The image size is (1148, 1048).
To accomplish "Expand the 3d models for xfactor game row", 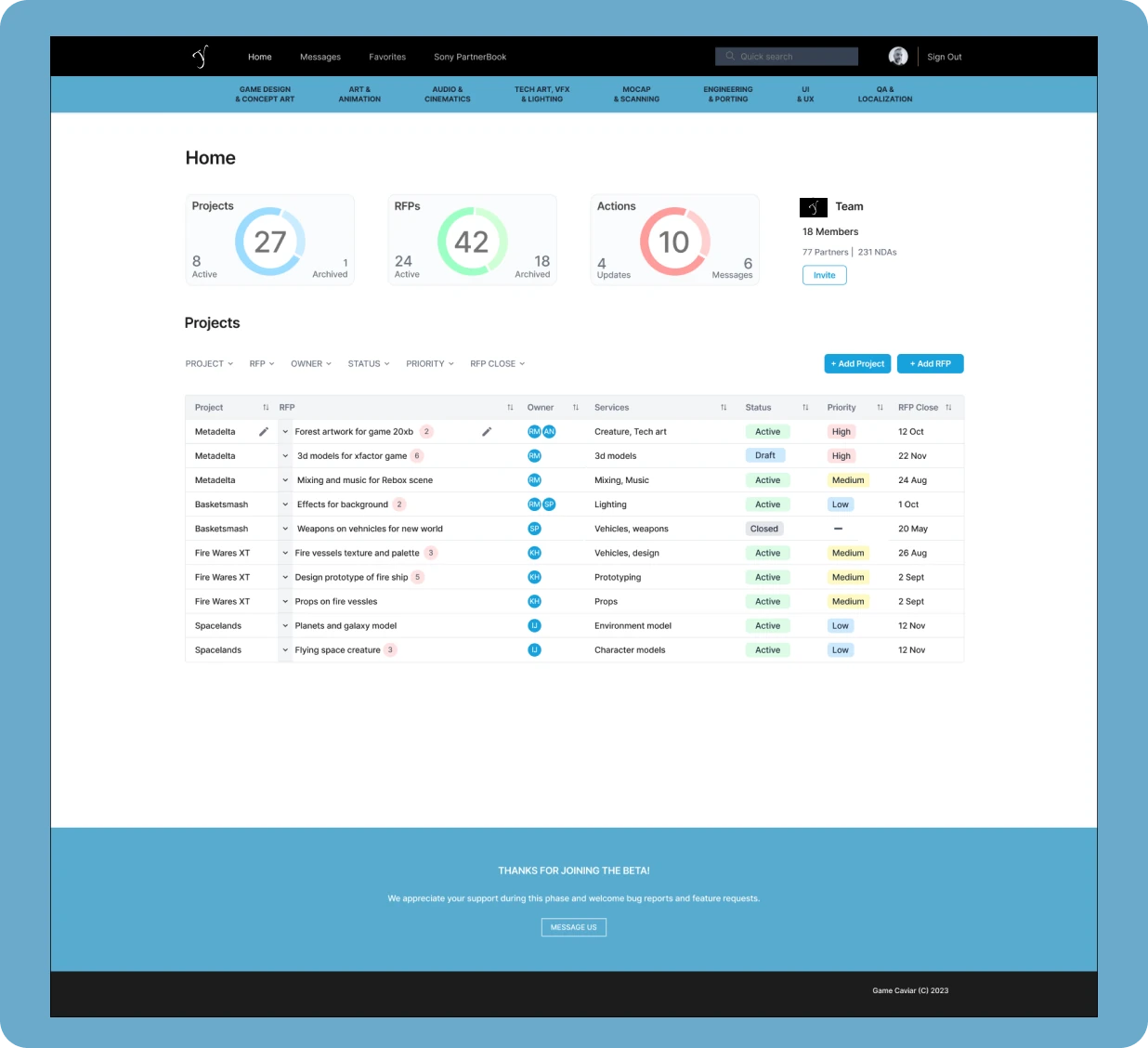I will coord(285,456).
